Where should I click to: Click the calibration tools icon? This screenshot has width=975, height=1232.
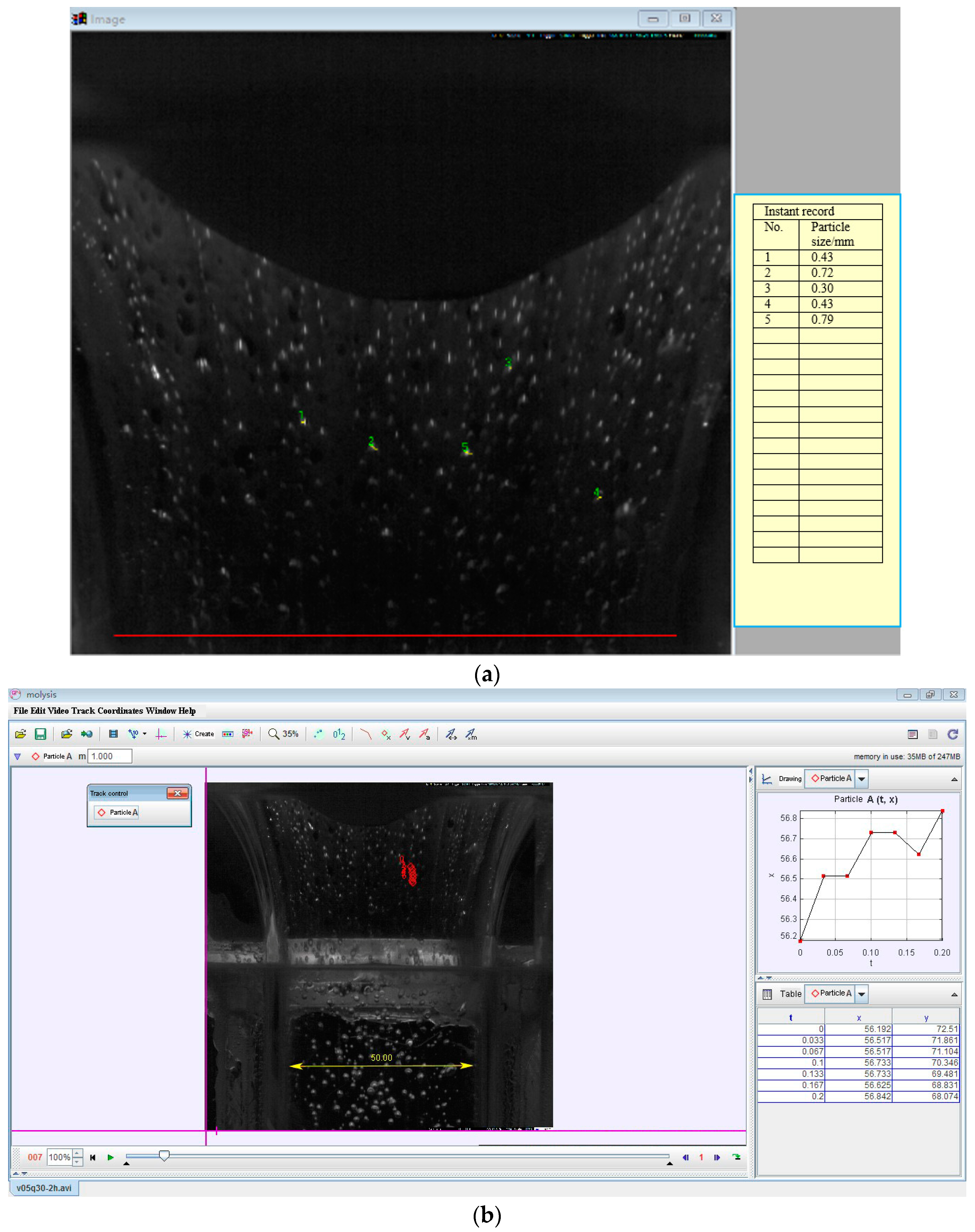point(134,734)
